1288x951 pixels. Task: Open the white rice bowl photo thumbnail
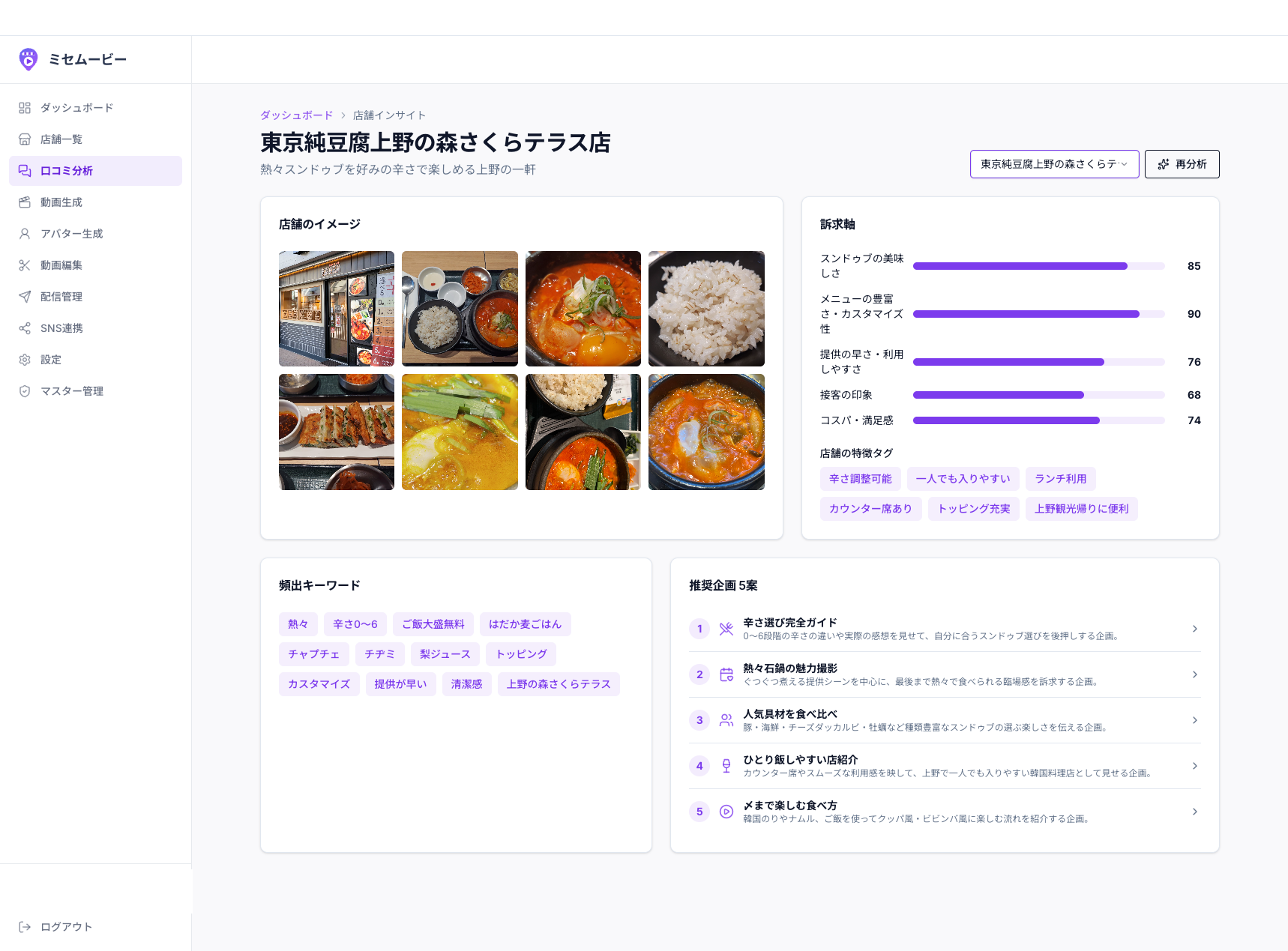706,309
